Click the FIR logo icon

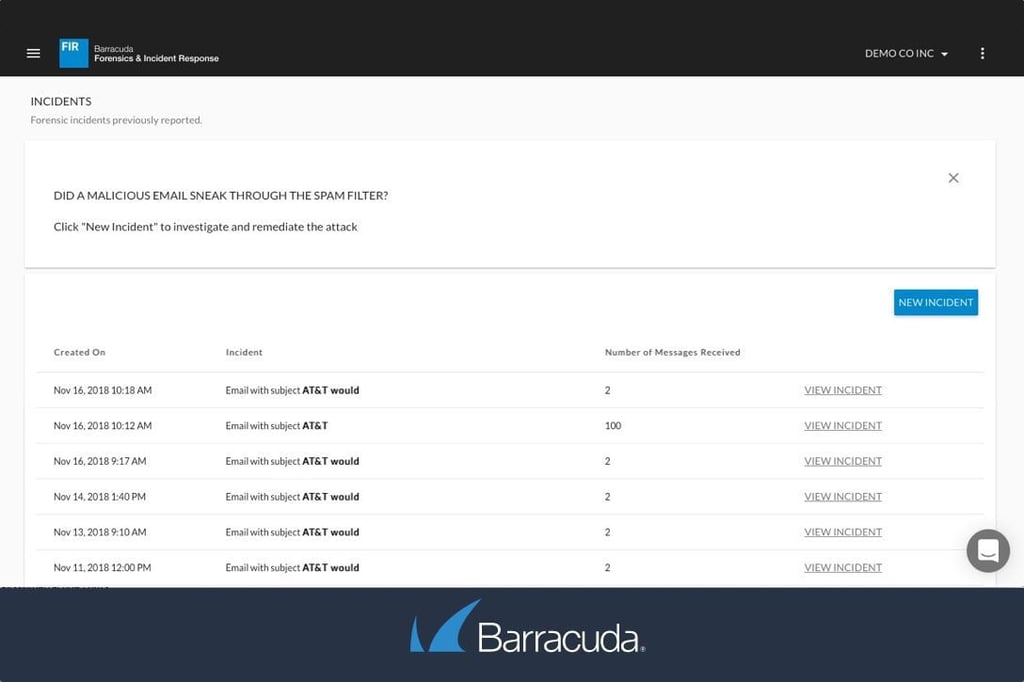(74, 53)
